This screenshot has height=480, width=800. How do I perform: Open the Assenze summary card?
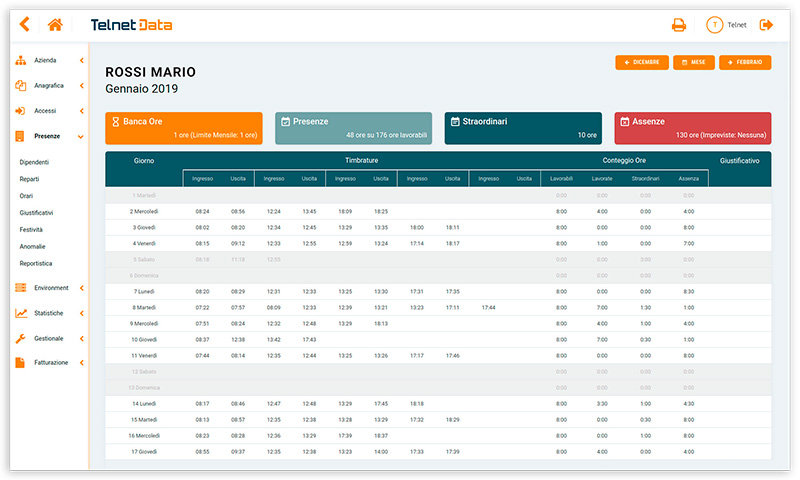tap(693, 129)
